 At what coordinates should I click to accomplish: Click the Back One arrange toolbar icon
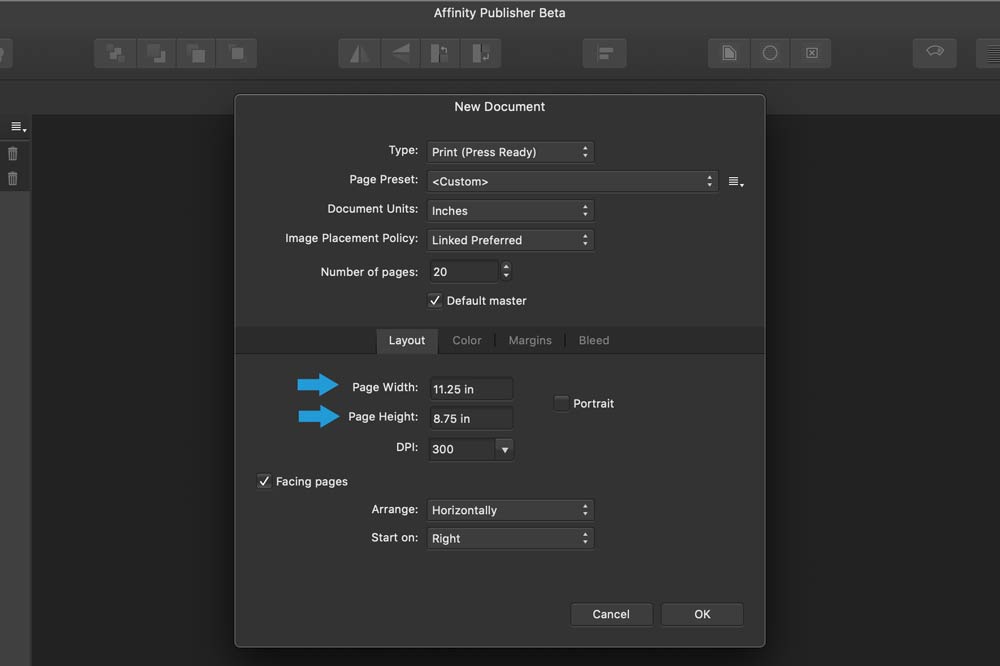pyautogui.click(x=156, y=54)
